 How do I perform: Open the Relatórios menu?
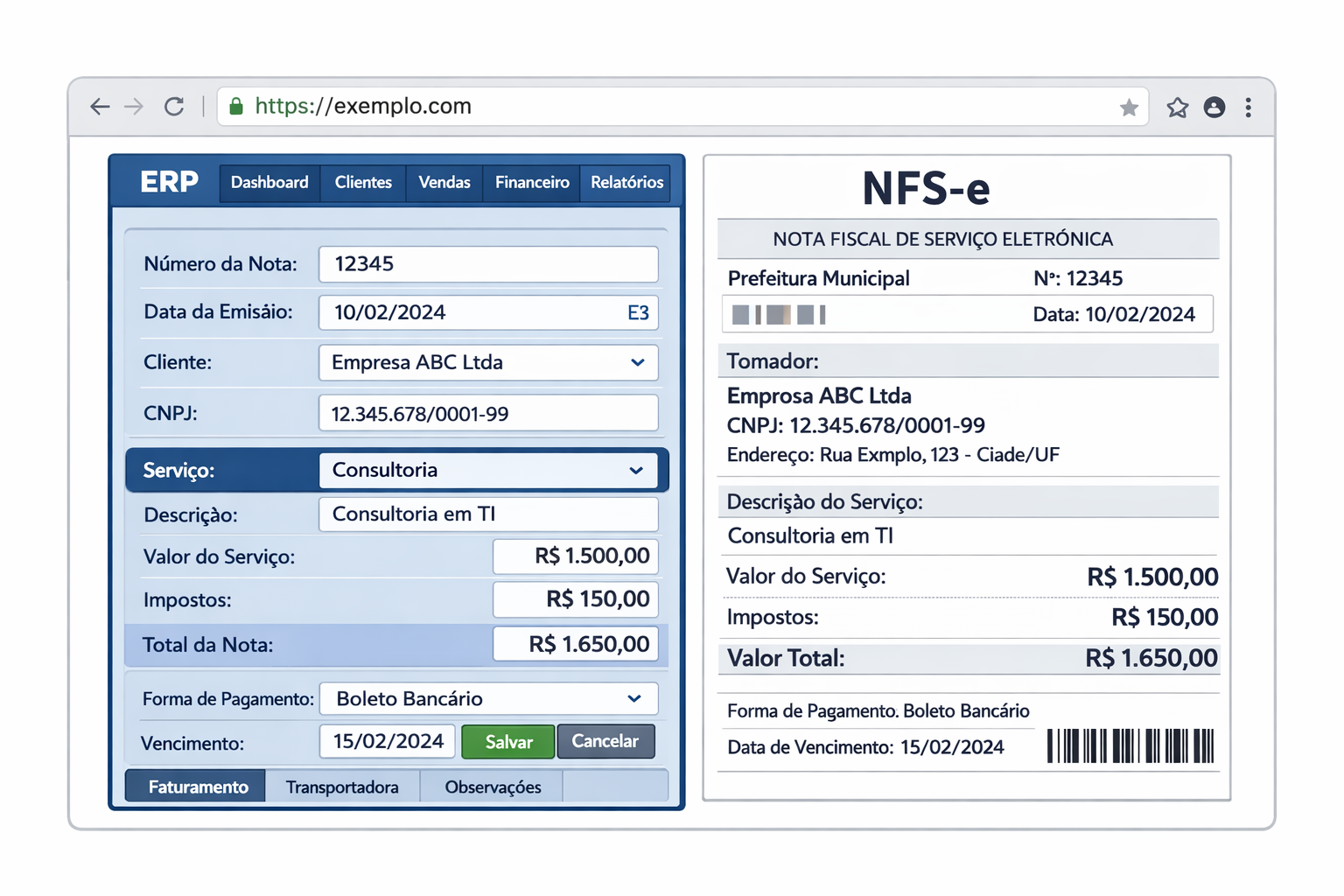[626, 183]
